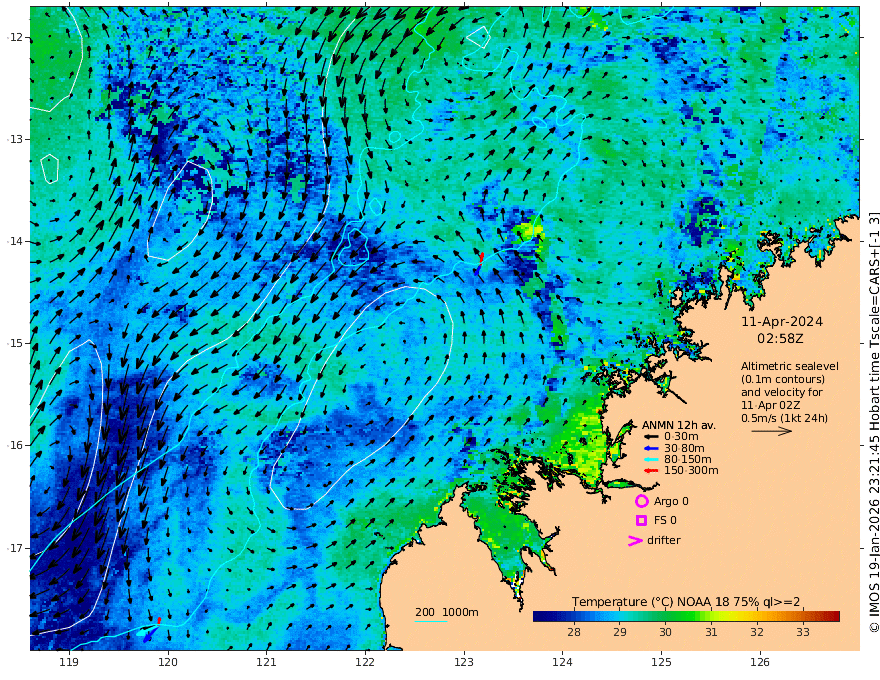
Task: Click the red mooring marker near 120°E, 17.8°S
Action: (x=159, y=620)
